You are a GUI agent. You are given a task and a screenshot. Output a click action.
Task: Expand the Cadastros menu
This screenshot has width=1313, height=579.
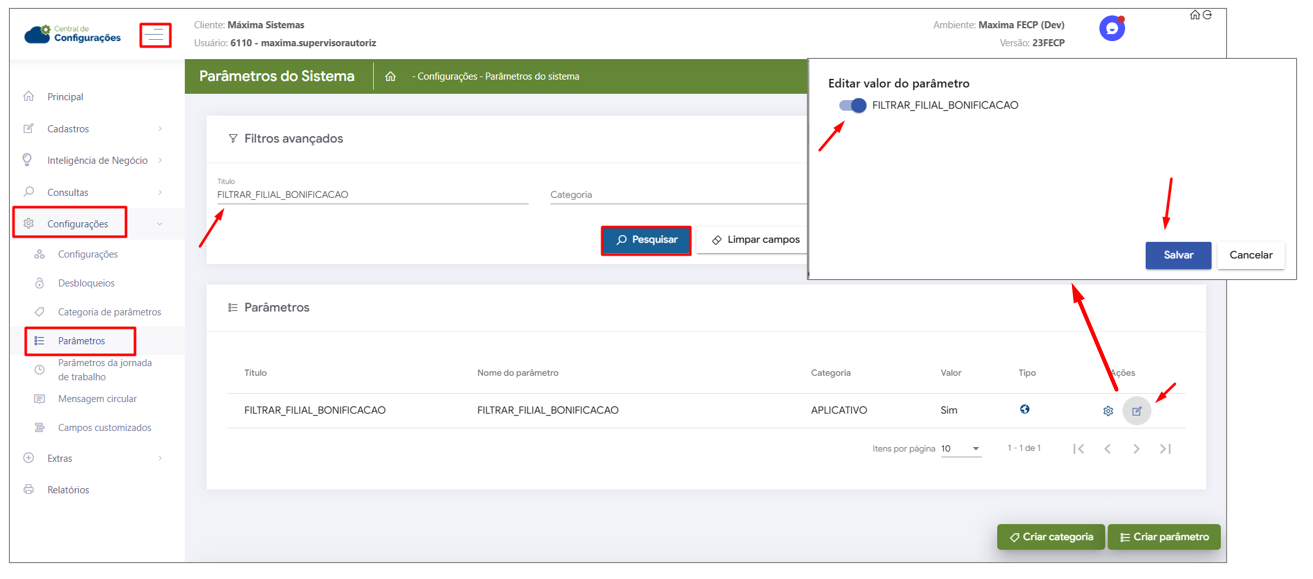point(95,129)
